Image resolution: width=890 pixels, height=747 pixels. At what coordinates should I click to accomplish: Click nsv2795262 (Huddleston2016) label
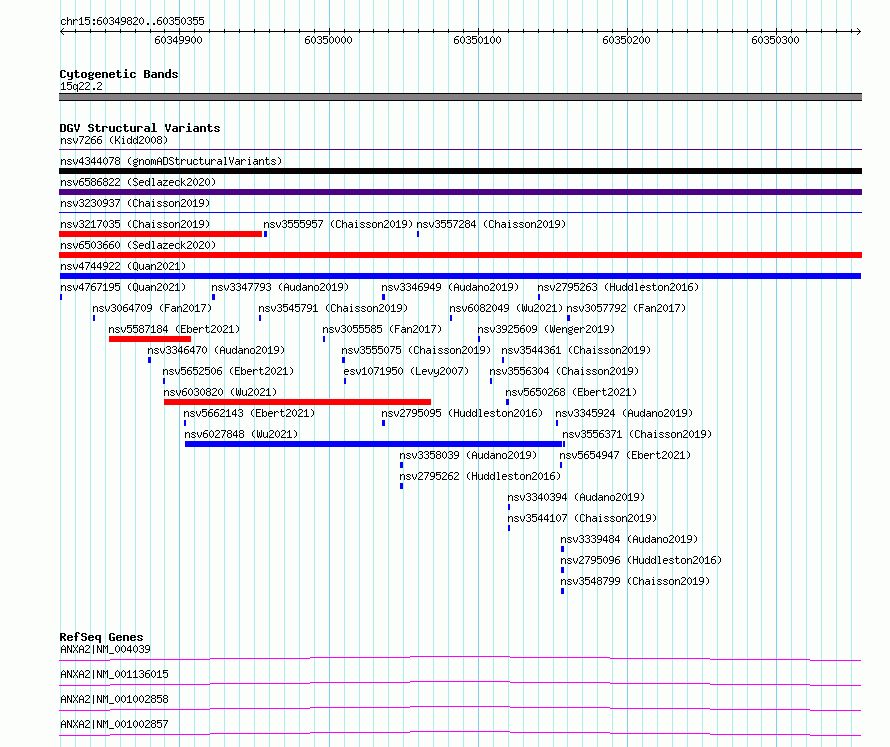click(480, 476)
